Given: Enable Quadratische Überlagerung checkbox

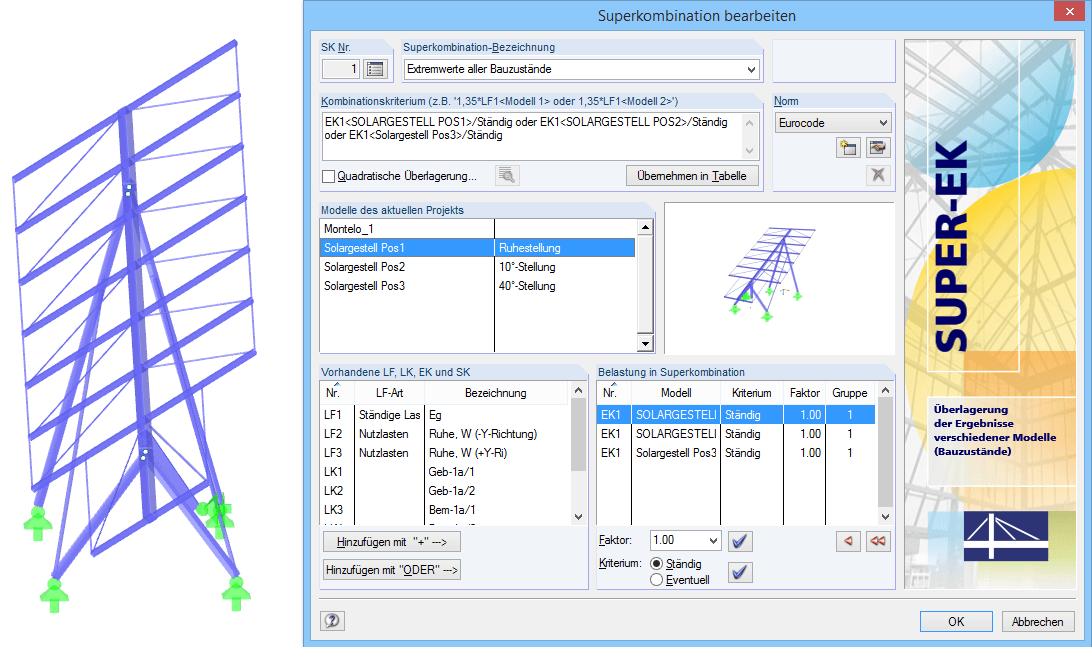Looking at the screenshot, I should pos(329,177).
